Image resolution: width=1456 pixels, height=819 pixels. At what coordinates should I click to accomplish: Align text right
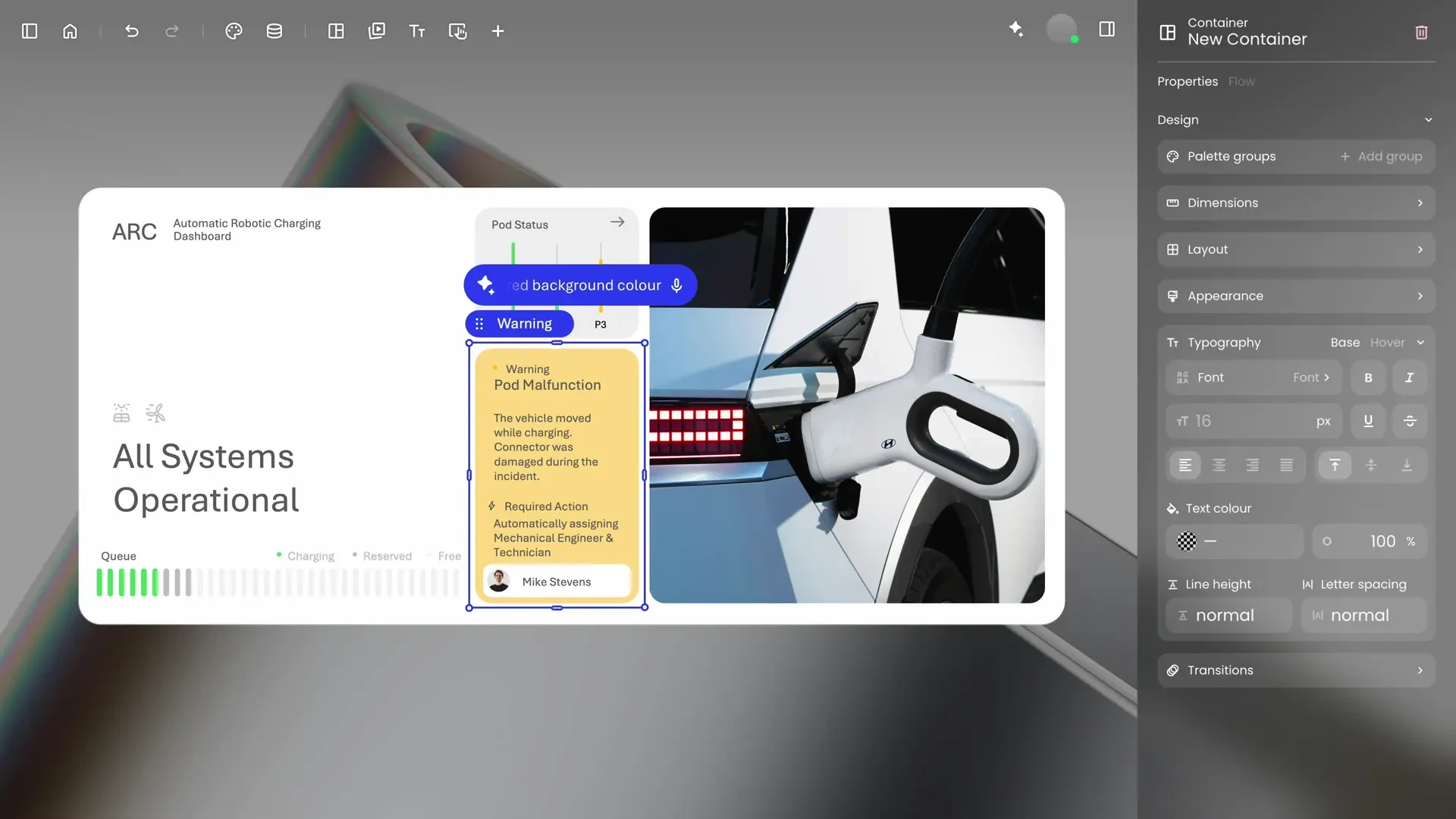point(1253,465)
